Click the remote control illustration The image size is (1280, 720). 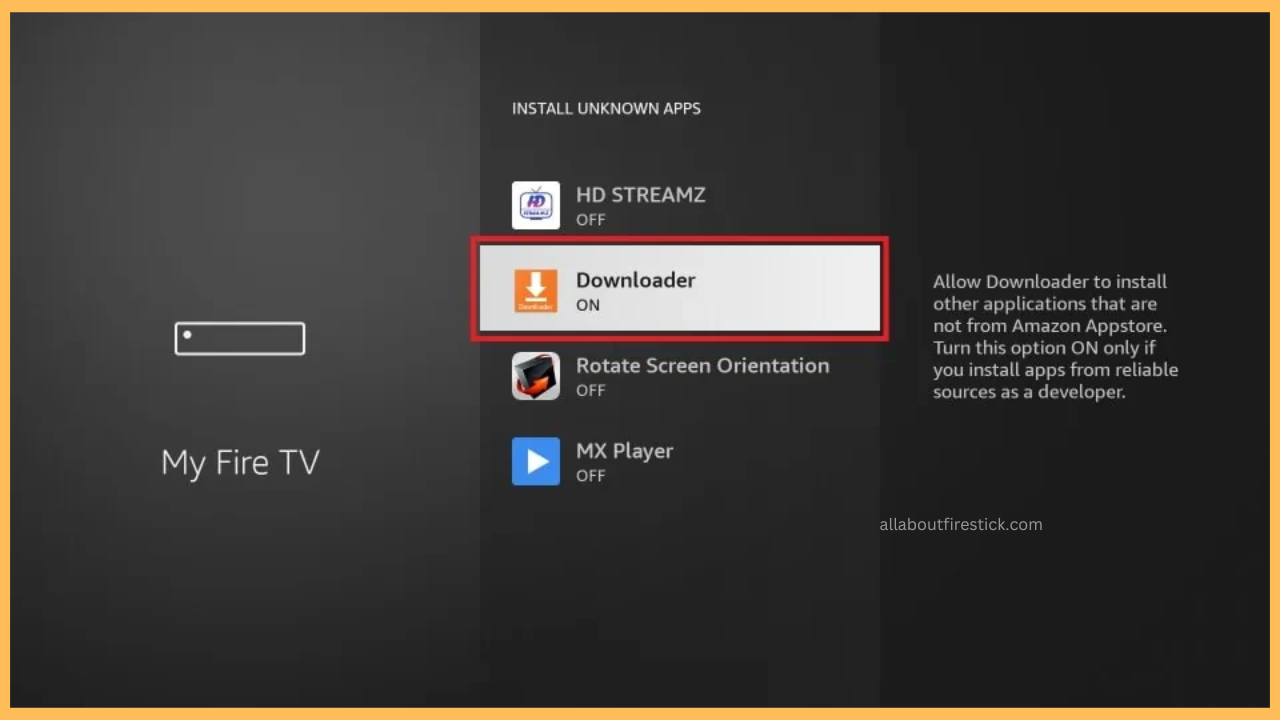pos(240,338)
